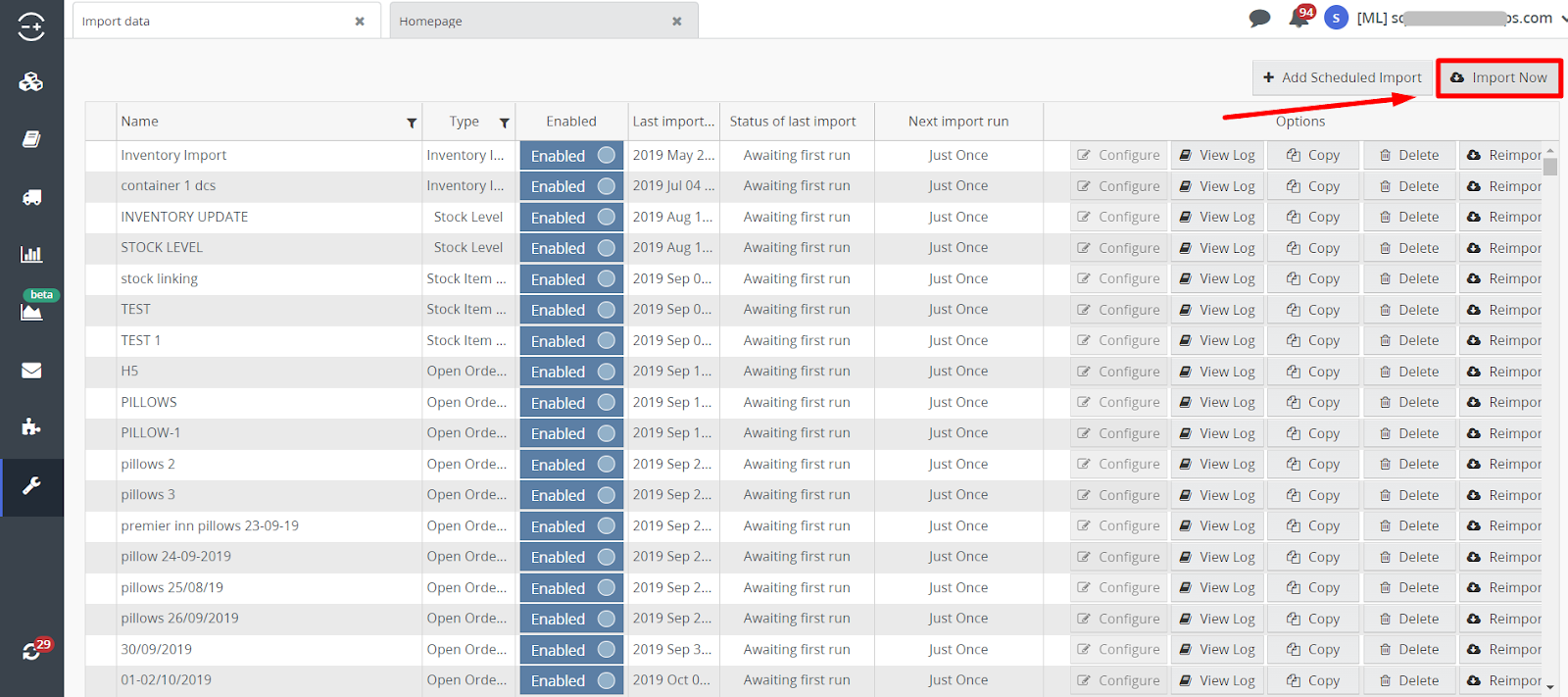Delete the pillows 2 import
Screen dimensions: 1568x697
(1409, 464)
